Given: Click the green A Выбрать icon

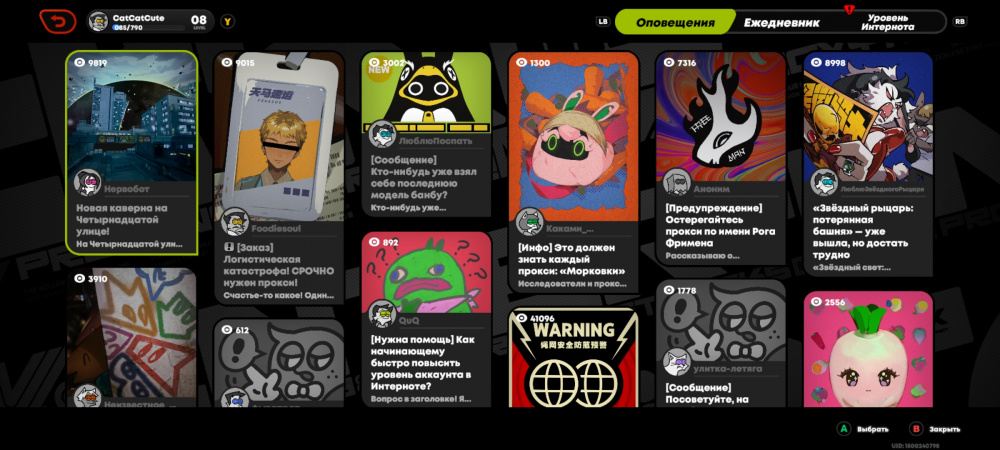Looking at the screenshot, I should click(x=844, y=429).
